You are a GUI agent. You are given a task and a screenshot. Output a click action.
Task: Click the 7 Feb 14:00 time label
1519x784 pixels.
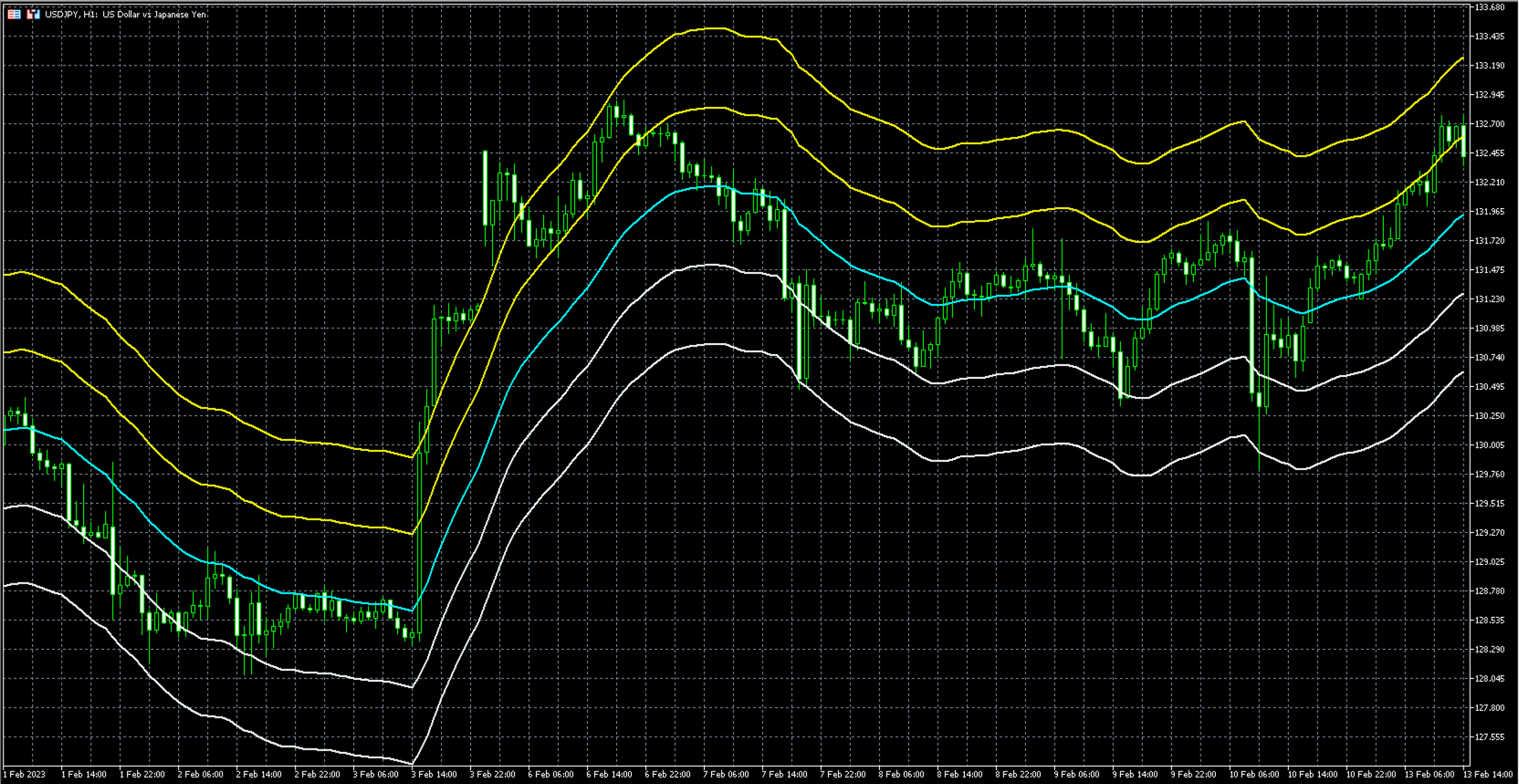784,775
